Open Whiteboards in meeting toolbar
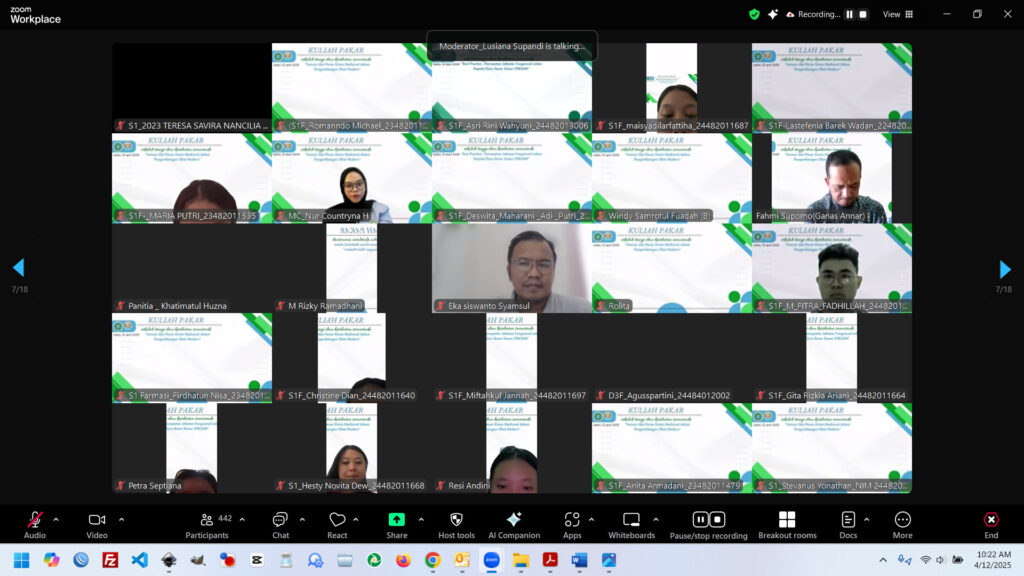 631,525
